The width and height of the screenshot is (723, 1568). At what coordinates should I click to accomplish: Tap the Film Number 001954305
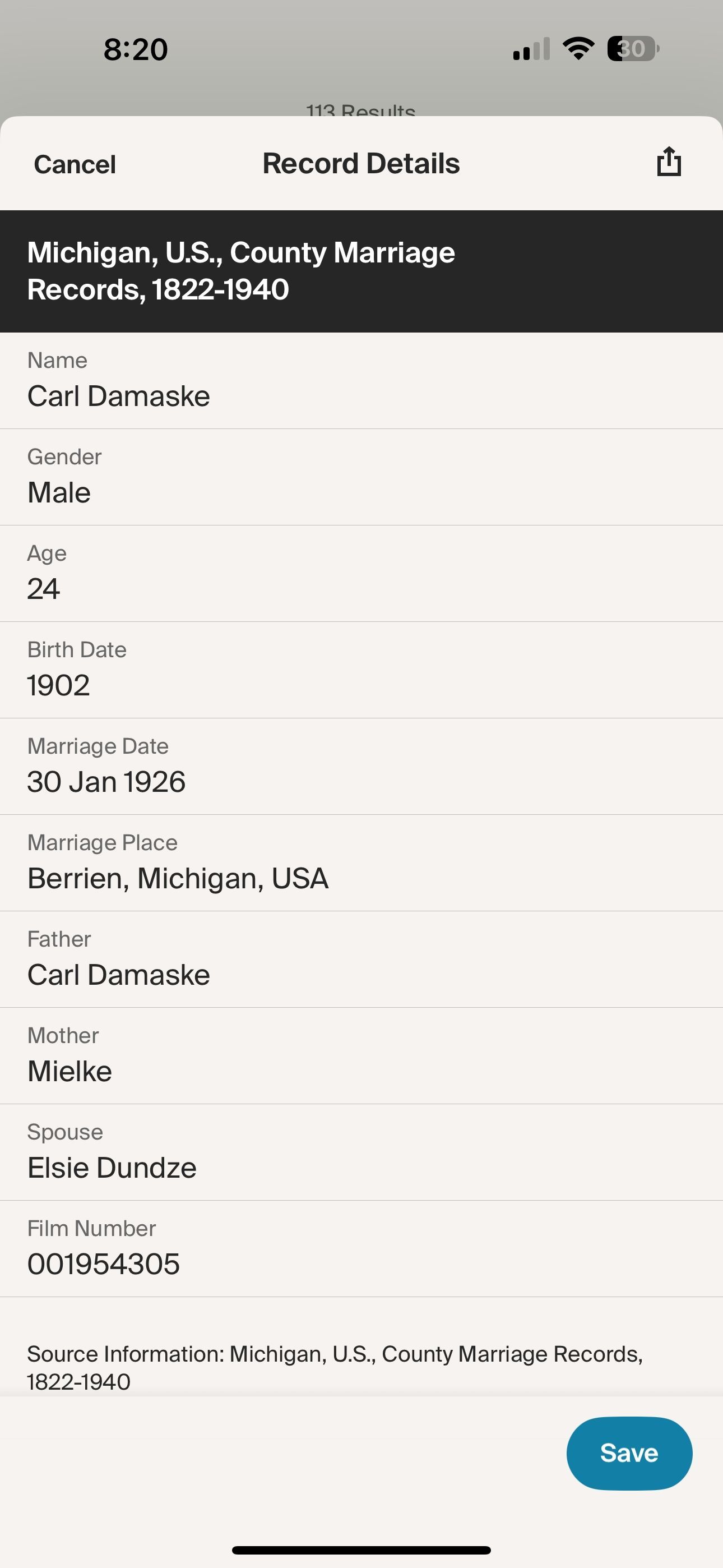104,1263
